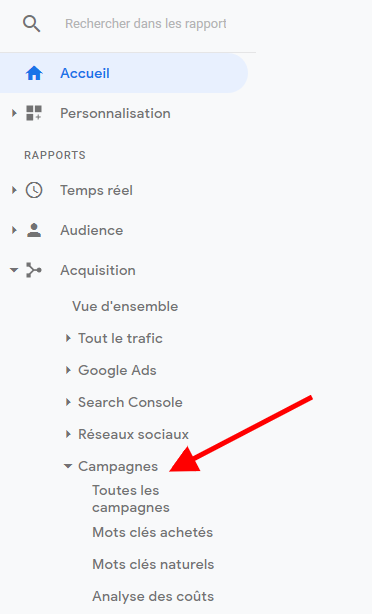
Task: Open Toutes les campagnes report
Action: [x=131, y=499]
